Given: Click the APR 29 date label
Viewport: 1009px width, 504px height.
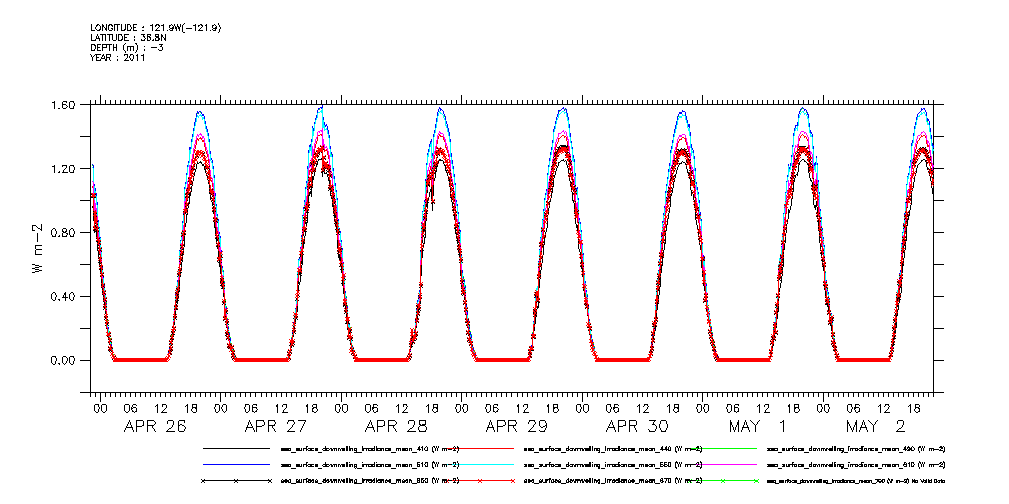Looking at the screenshot, I should 515,427.
